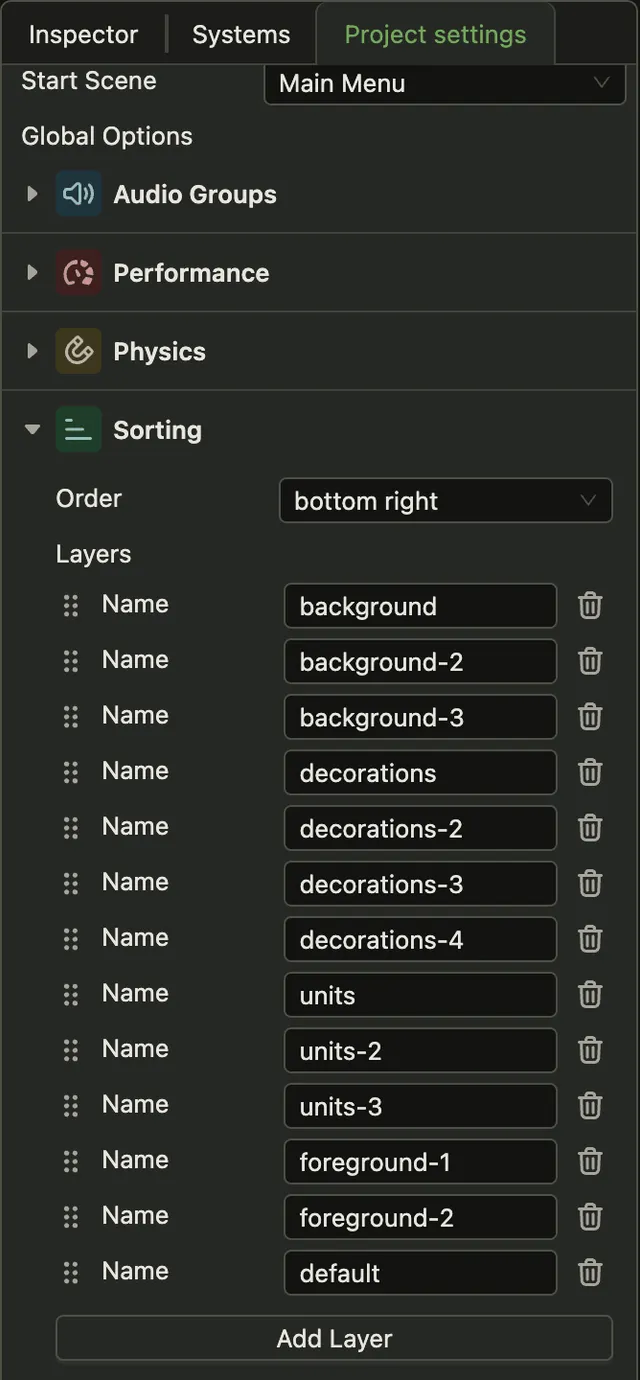Viewport: 640px width, 1380px height.
Task: Edit the decorations name field
Action: [x=420, y=773]
